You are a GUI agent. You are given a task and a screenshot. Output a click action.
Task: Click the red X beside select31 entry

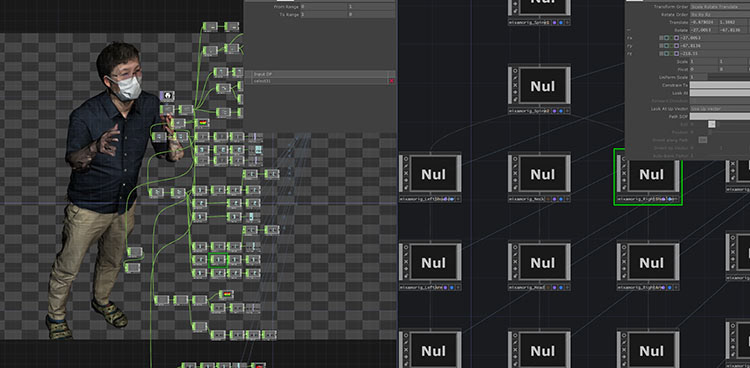pyautogui.click(x=392, y=81)
